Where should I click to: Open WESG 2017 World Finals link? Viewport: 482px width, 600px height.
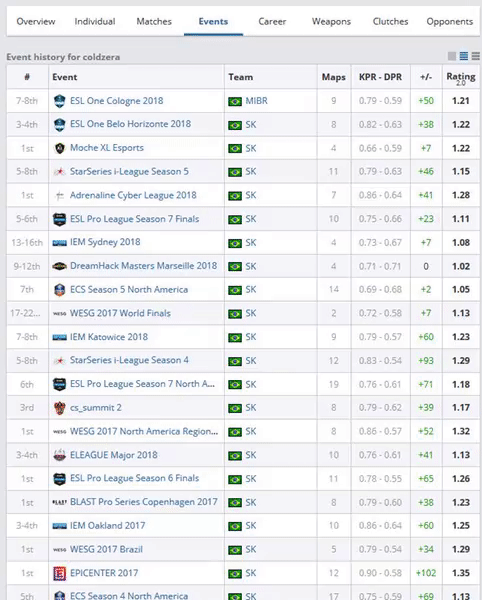(x=120, y=314)
